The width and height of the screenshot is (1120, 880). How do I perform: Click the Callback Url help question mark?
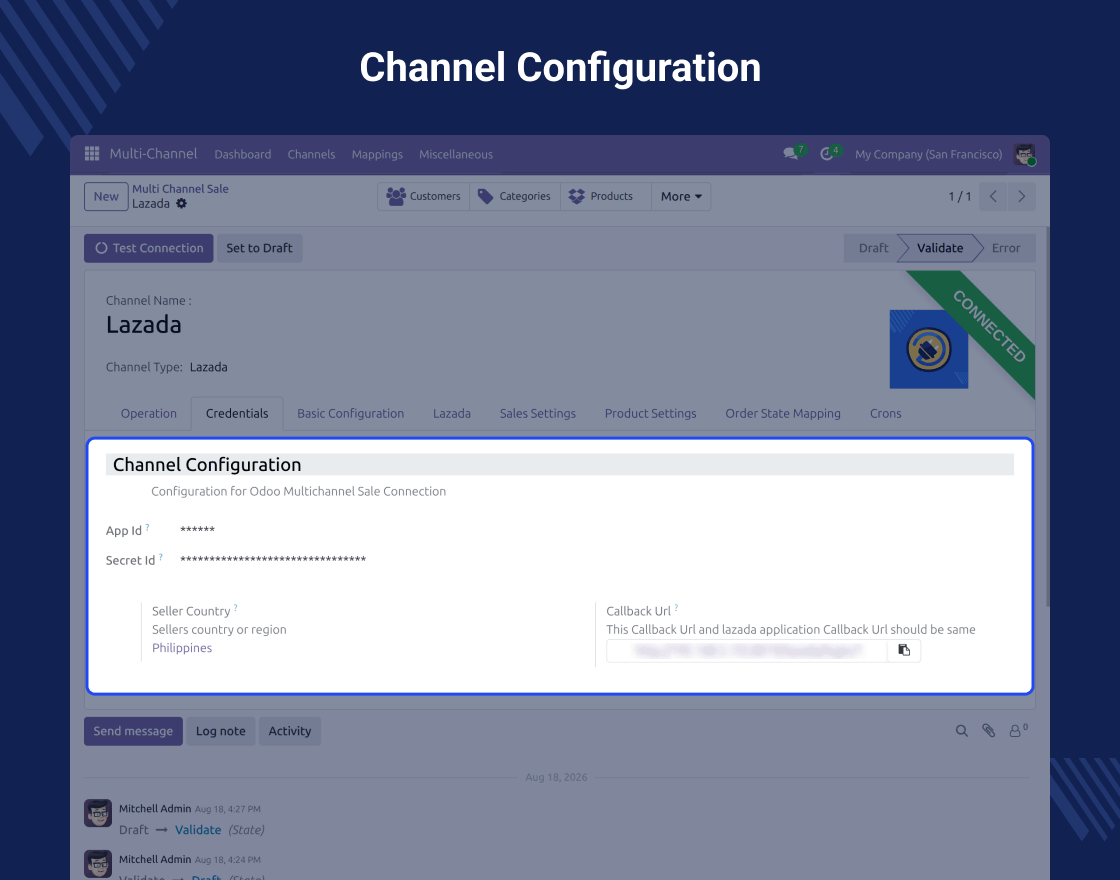pyautogui.click(x=676, y=608)
